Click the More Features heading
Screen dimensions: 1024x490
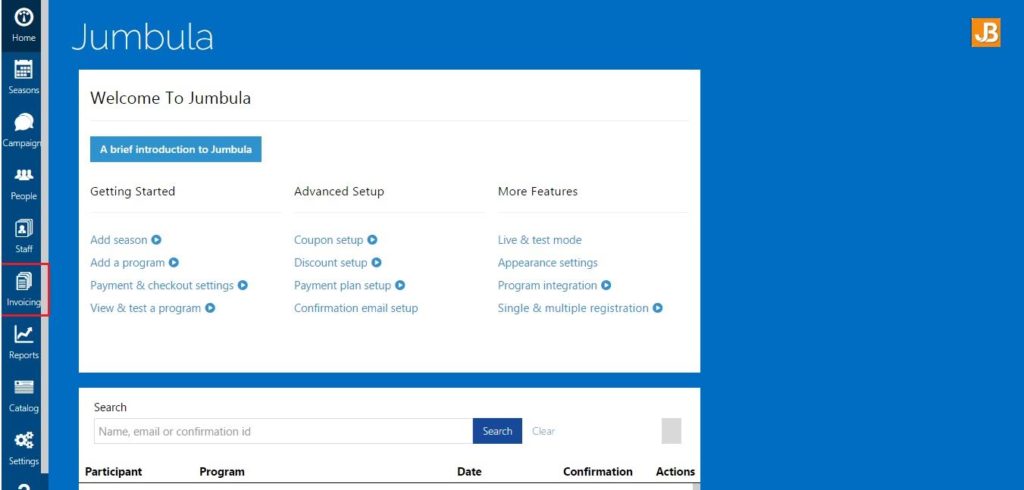coord(537,191)
